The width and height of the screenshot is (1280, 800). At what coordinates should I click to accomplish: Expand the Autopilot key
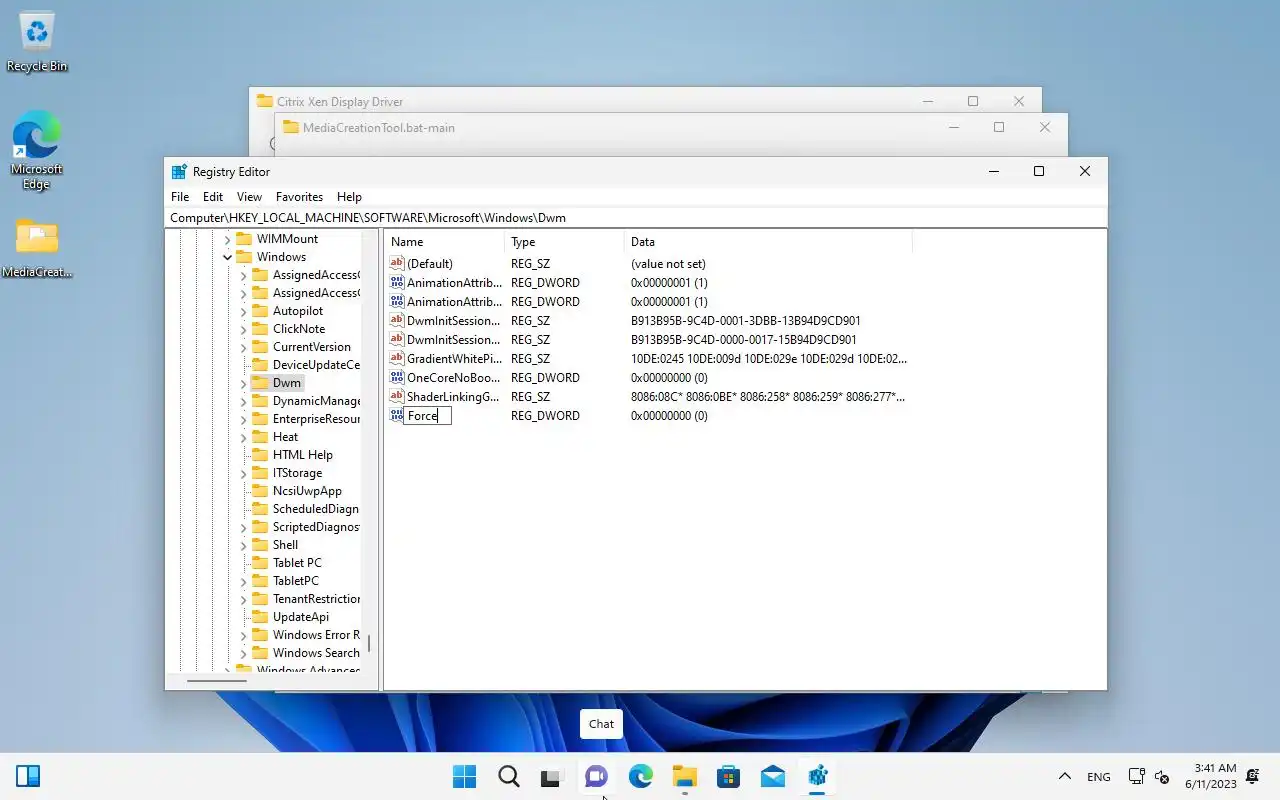(243, 311)
